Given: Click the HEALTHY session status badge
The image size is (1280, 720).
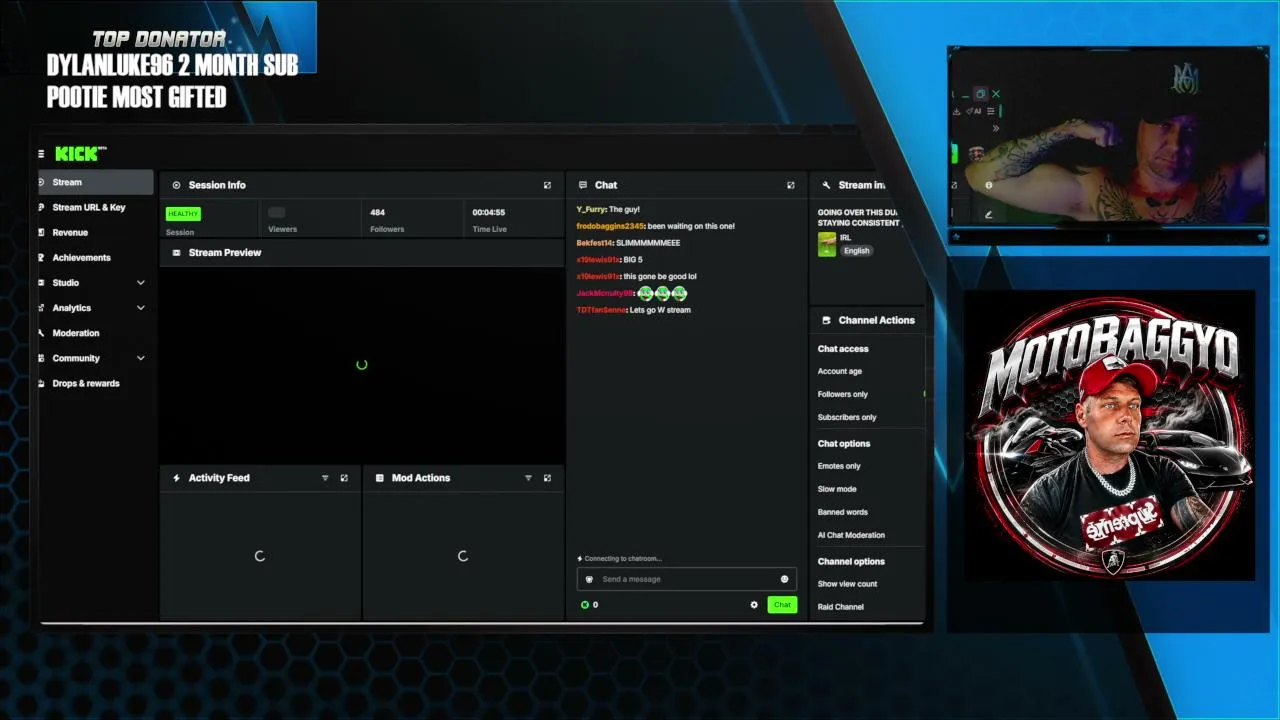Looking at the screenshot, I should (x=183, y=213).
